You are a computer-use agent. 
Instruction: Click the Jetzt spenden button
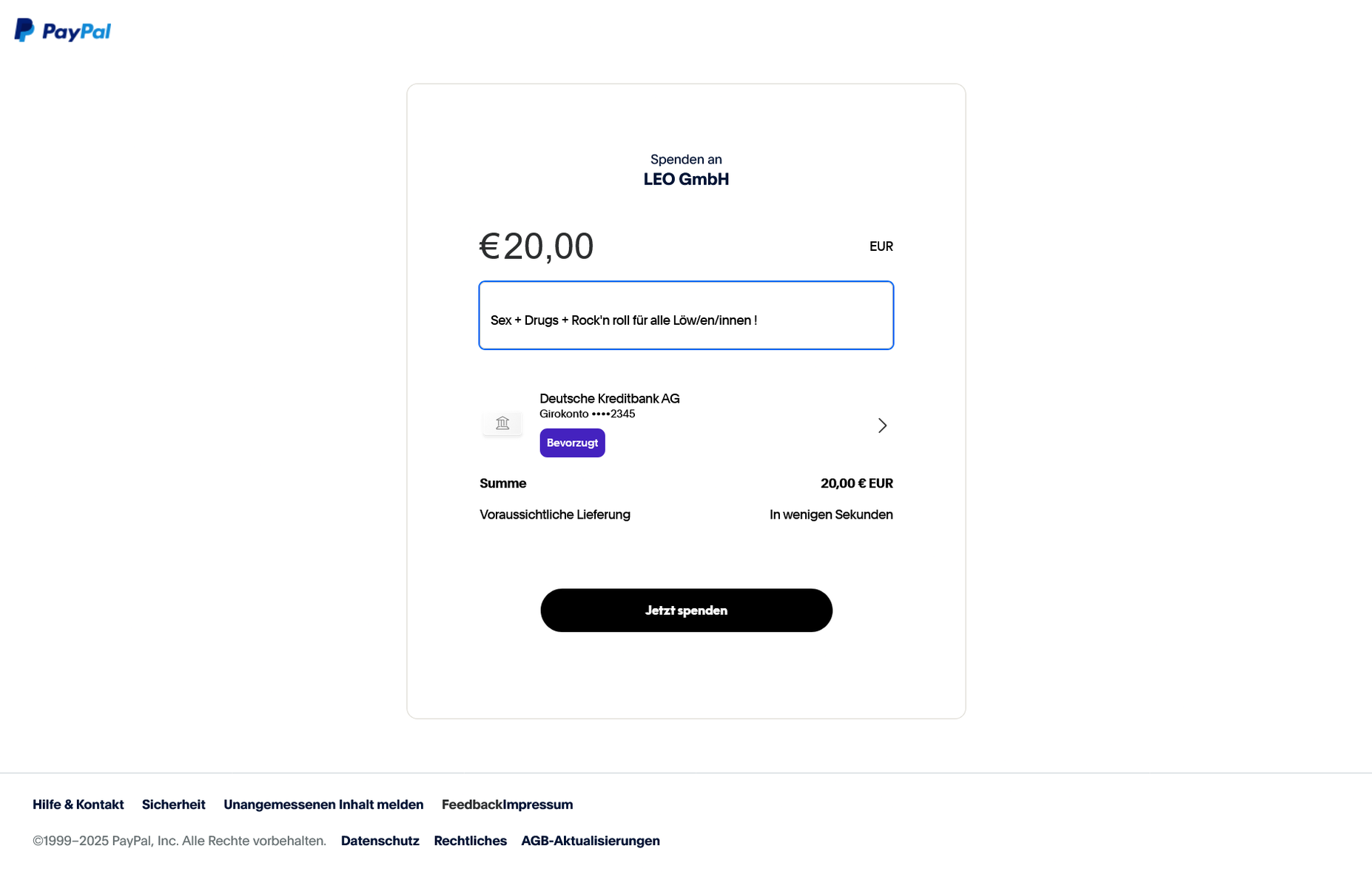tap(686, 610)
